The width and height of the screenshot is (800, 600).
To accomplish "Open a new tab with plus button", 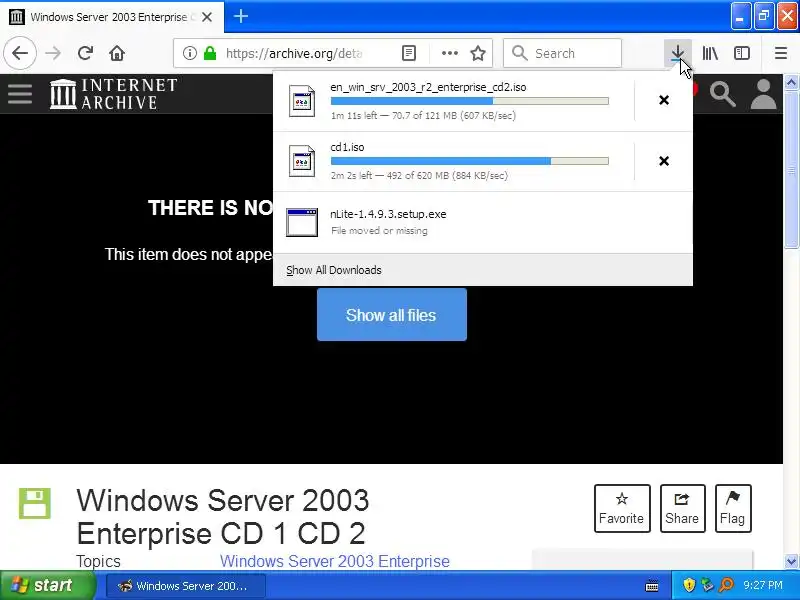I will tap(241, 16).
